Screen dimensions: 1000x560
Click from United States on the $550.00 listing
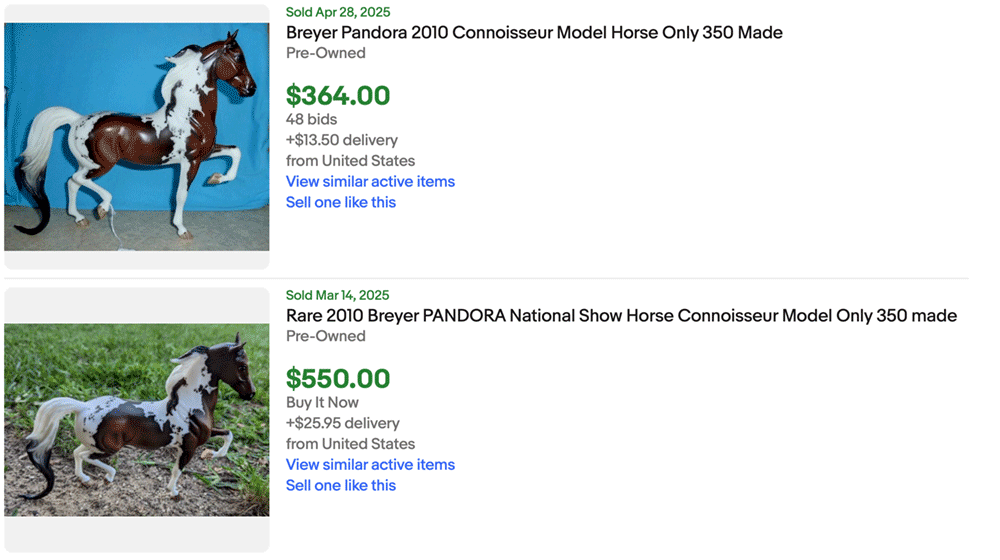click(x=350, y=444)
